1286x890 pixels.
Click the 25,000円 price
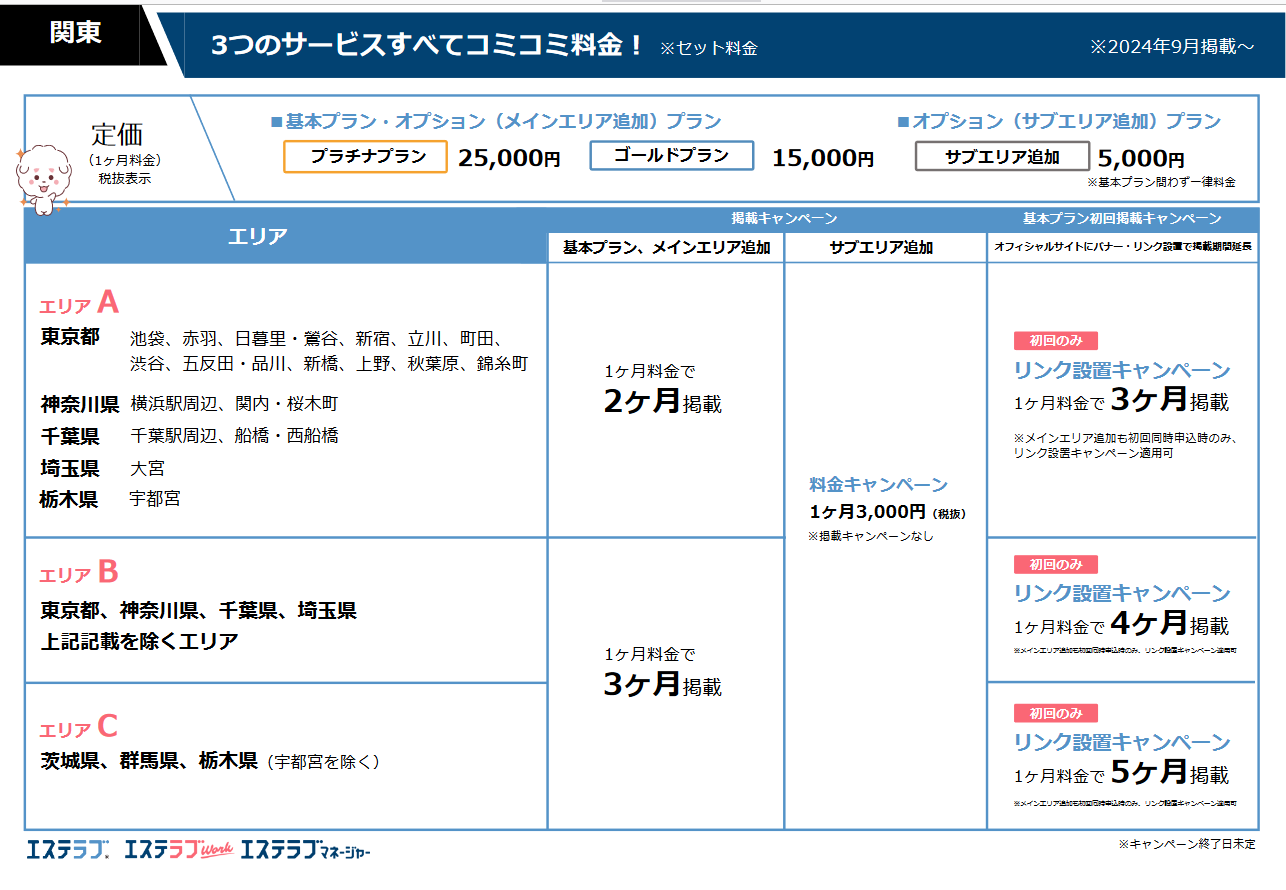point(509,157)
